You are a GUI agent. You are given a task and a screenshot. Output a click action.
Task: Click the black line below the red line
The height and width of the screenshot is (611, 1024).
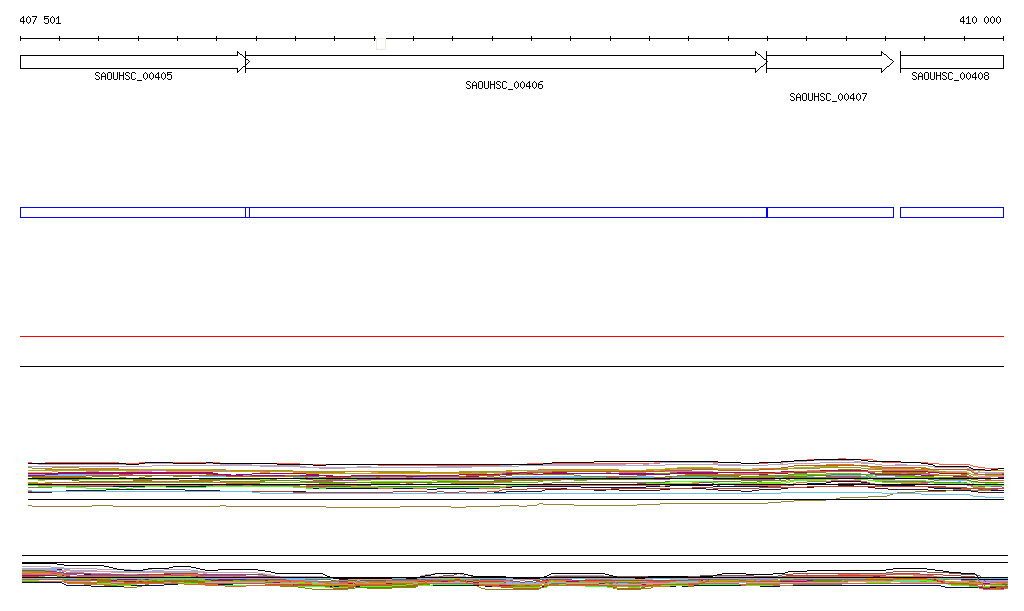click(x=511, y=366)
